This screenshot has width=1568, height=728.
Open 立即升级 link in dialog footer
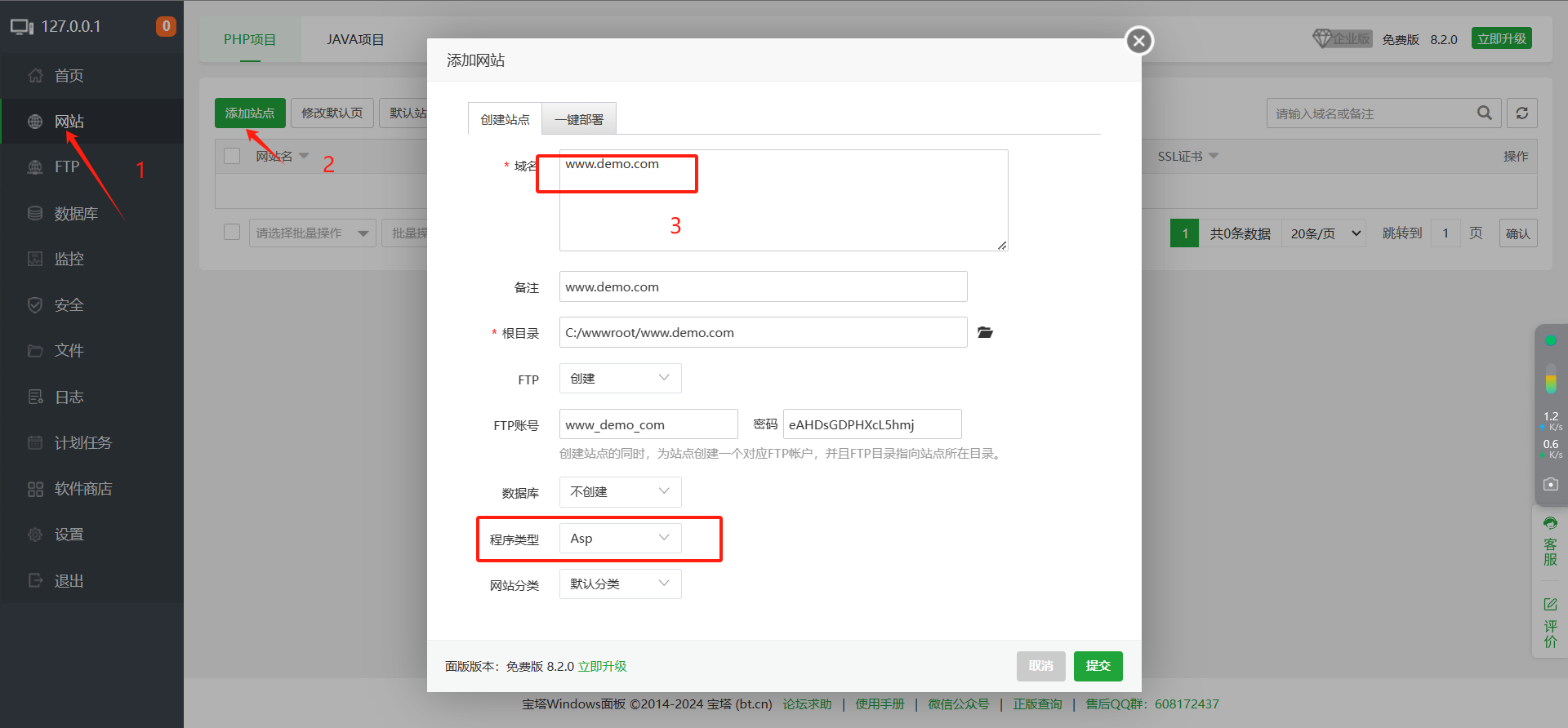point(603,666)
